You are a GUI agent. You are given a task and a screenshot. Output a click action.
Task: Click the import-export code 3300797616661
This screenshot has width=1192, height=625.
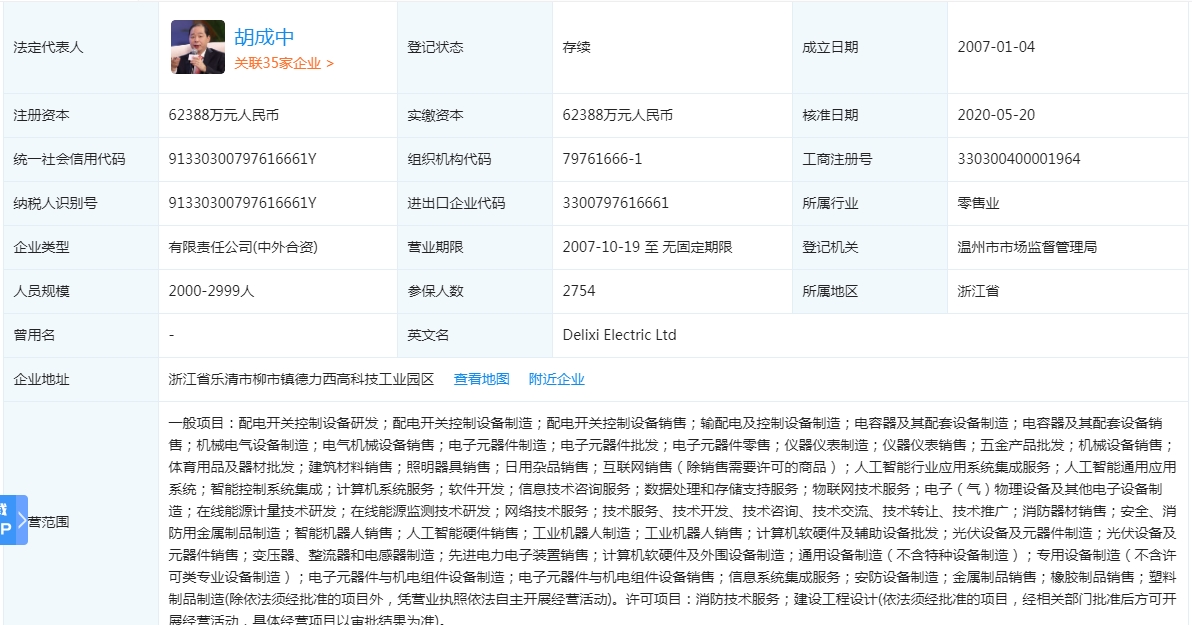[x=615, y=203]
